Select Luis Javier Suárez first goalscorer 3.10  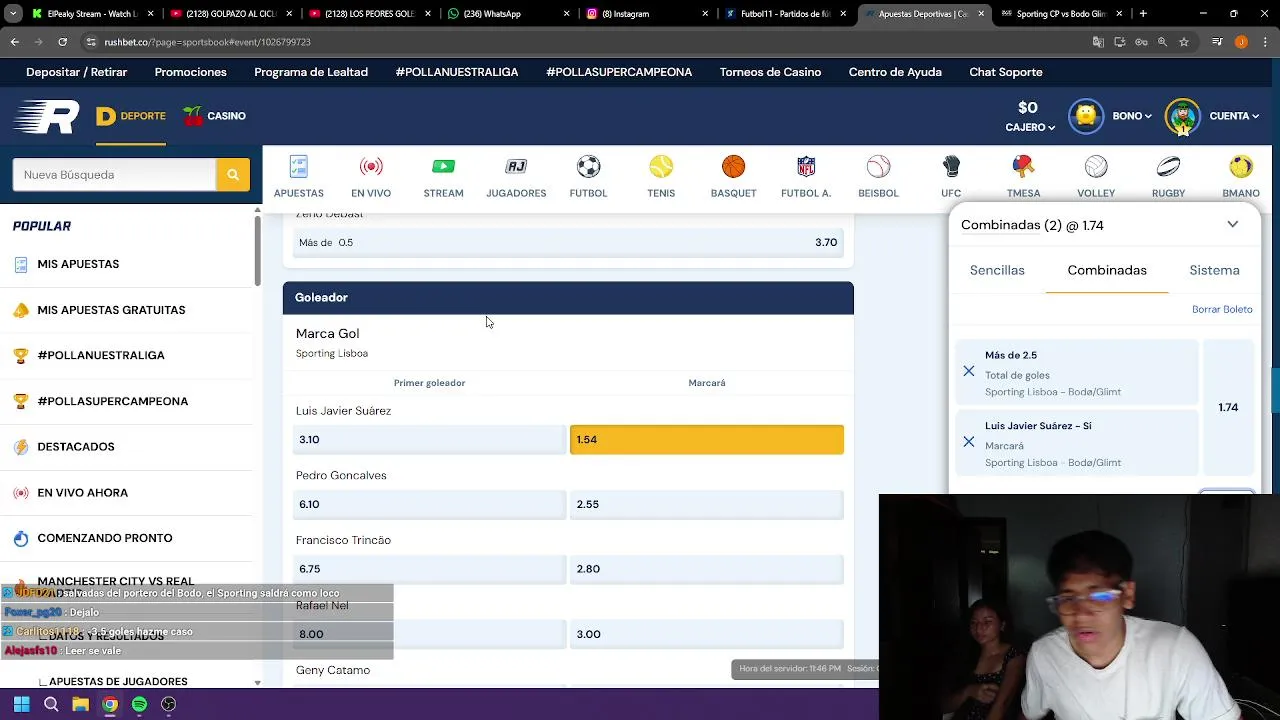pyautogui.click(x=430, y=439)
